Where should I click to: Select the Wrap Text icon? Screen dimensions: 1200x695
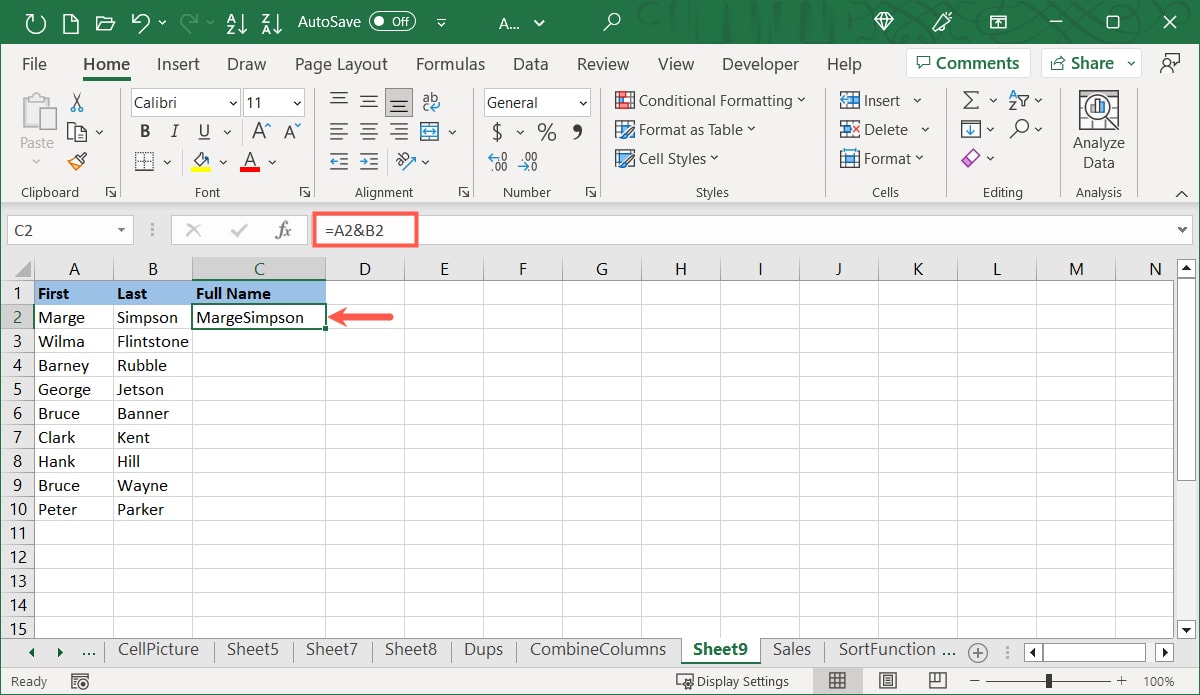(430, 100)
